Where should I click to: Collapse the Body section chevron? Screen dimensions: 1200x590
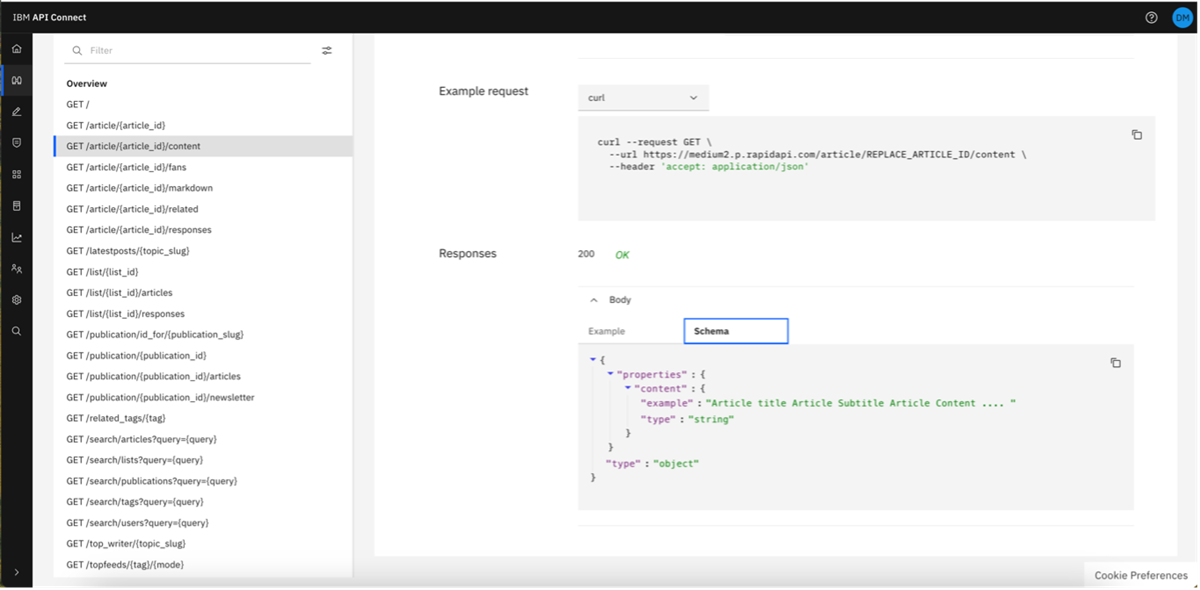tap(593, 300)
